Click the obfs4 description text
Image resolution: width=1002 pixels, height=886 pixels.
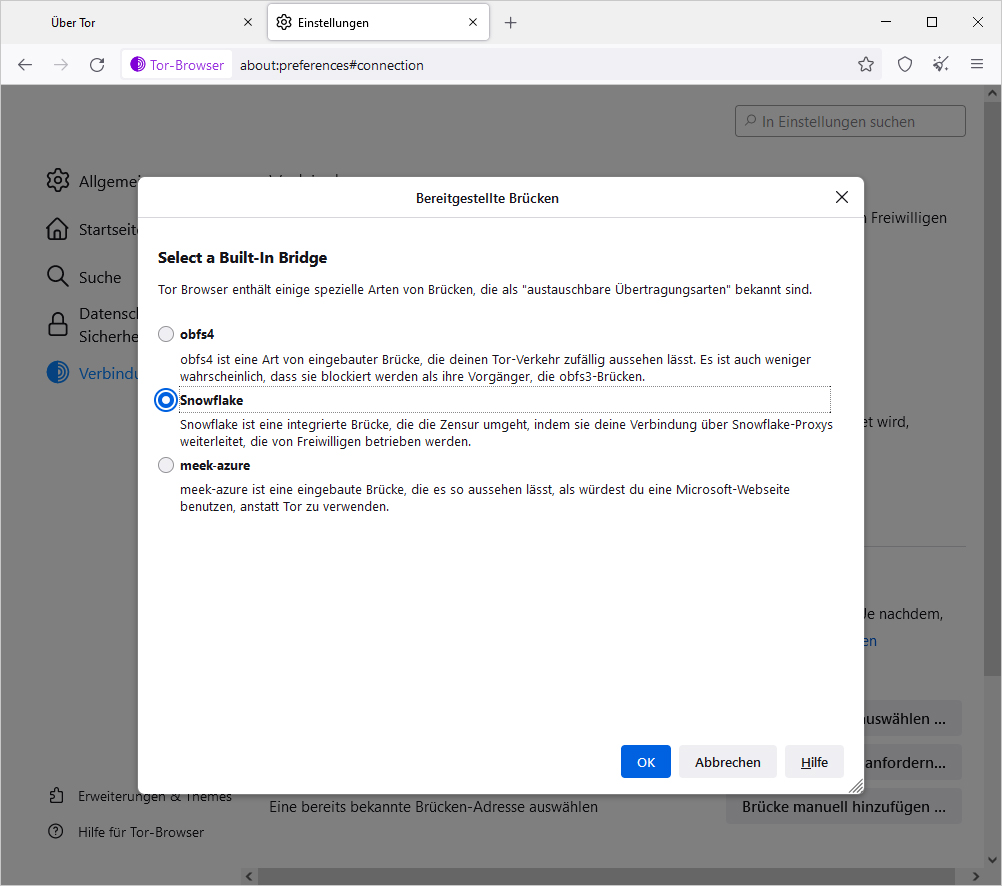pos(495,368)
